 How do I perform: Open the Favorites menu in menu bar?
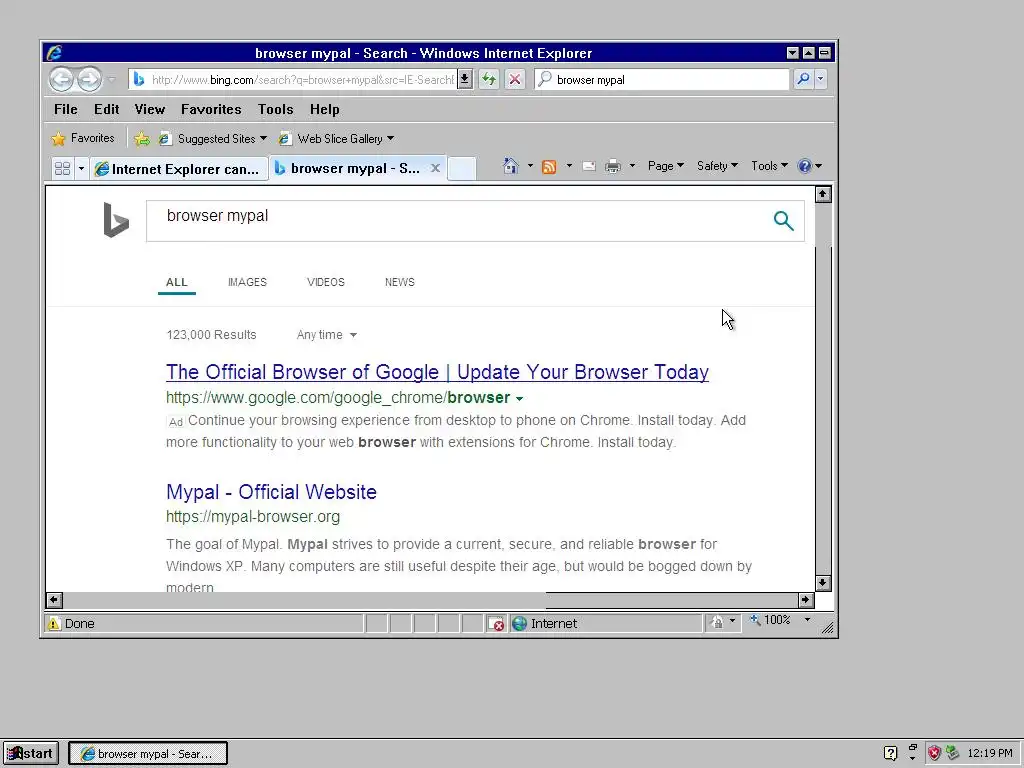point(211,109)
